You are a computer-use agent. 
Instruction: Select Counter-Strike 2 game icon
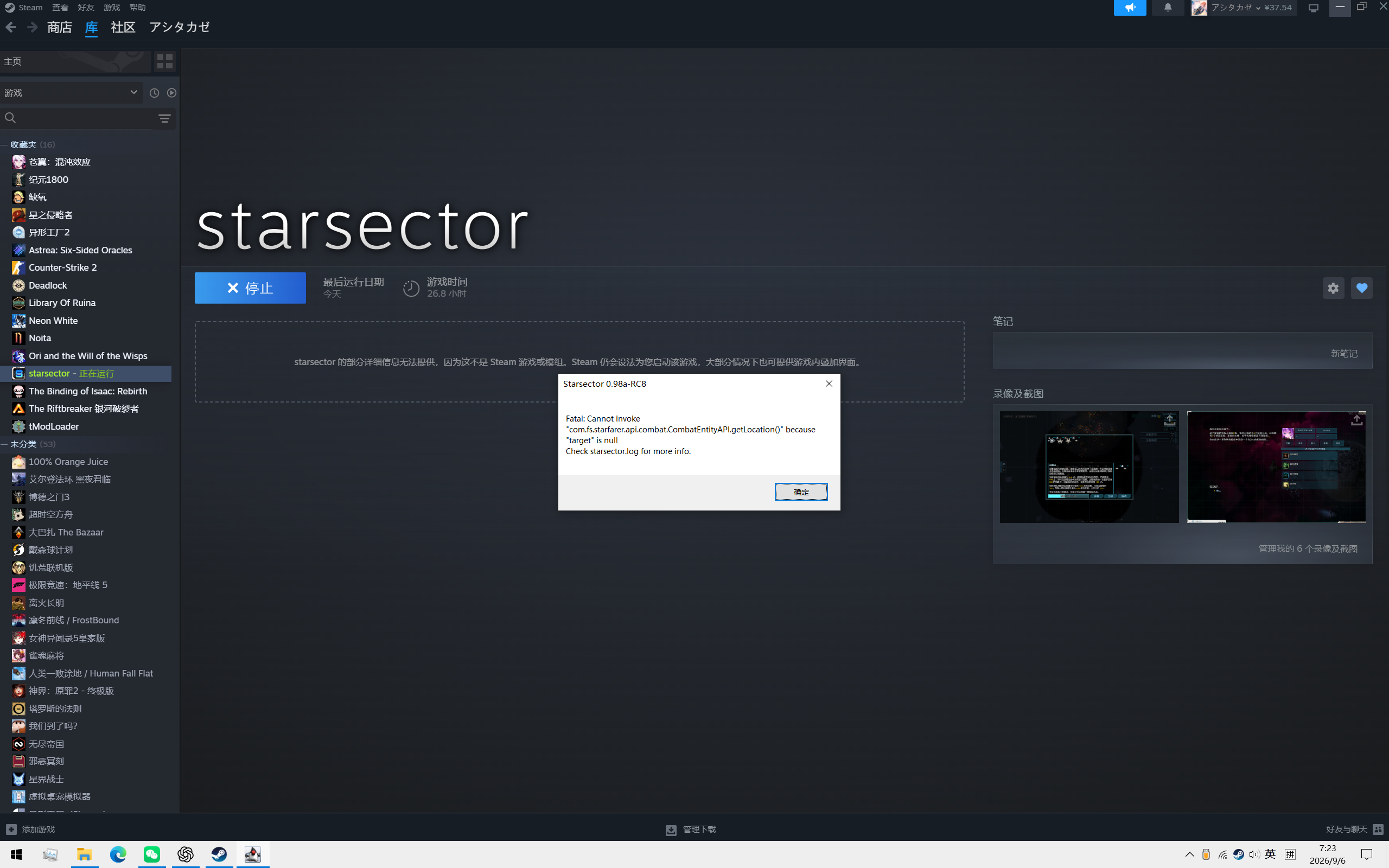18,267
